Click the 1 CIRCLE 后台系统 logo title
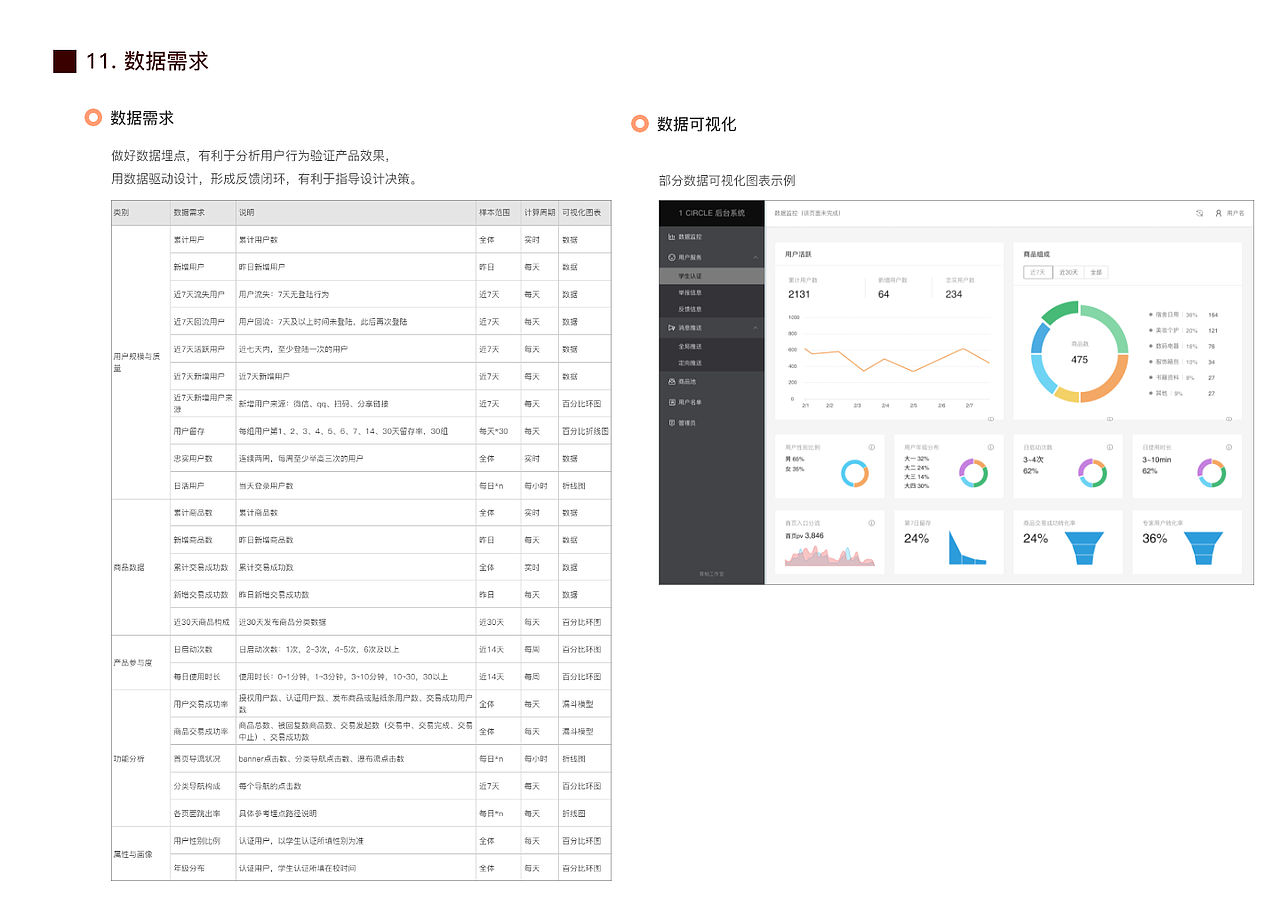This screenshot has width=1280, height=913. point(712,213)
